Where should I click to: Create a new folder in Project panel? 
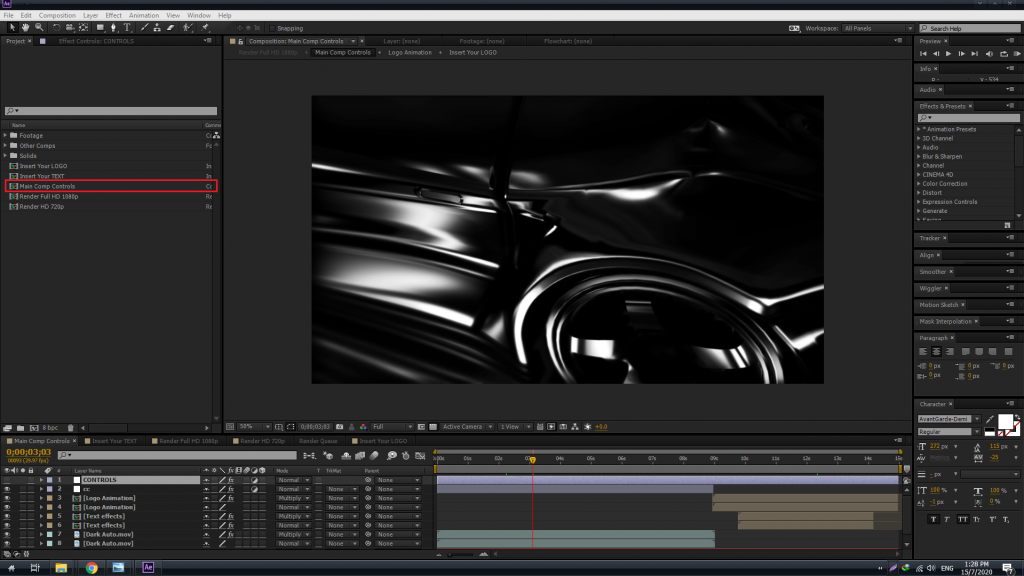pyautogui.click(x=20, y=428)
